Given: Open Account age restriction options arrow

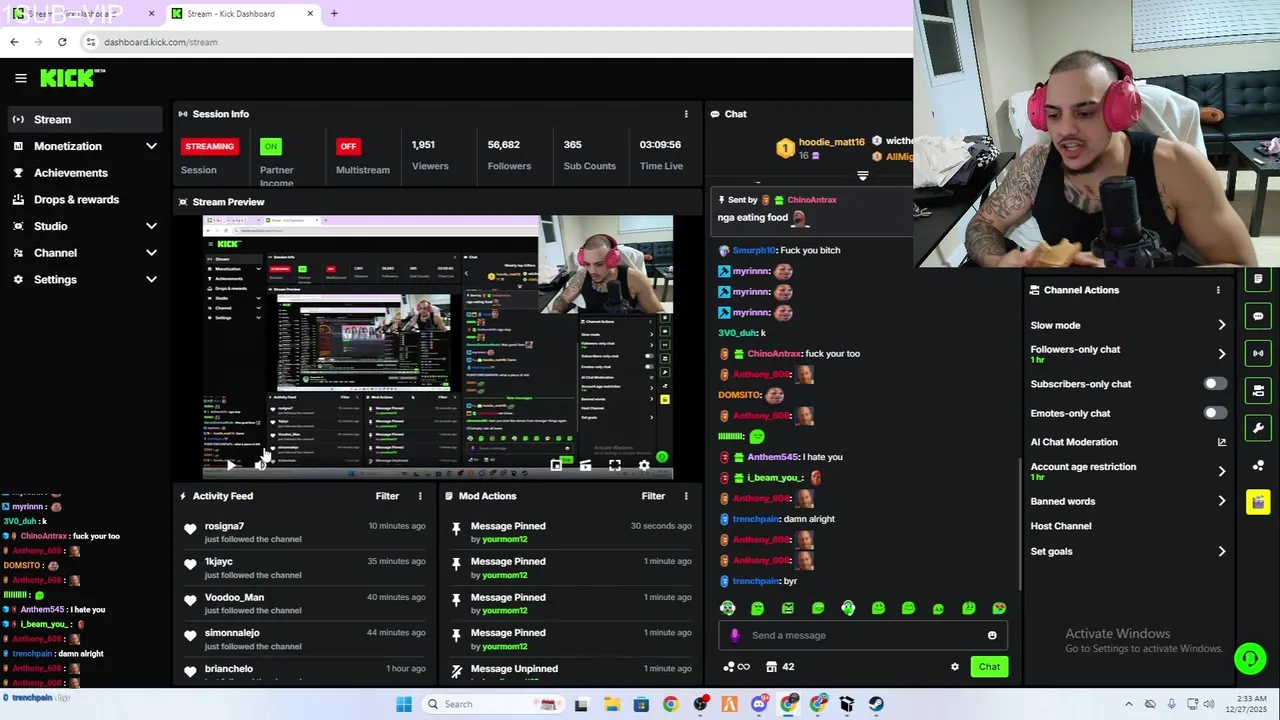Looking at the screenshot, I should (x=1221, y=471).
